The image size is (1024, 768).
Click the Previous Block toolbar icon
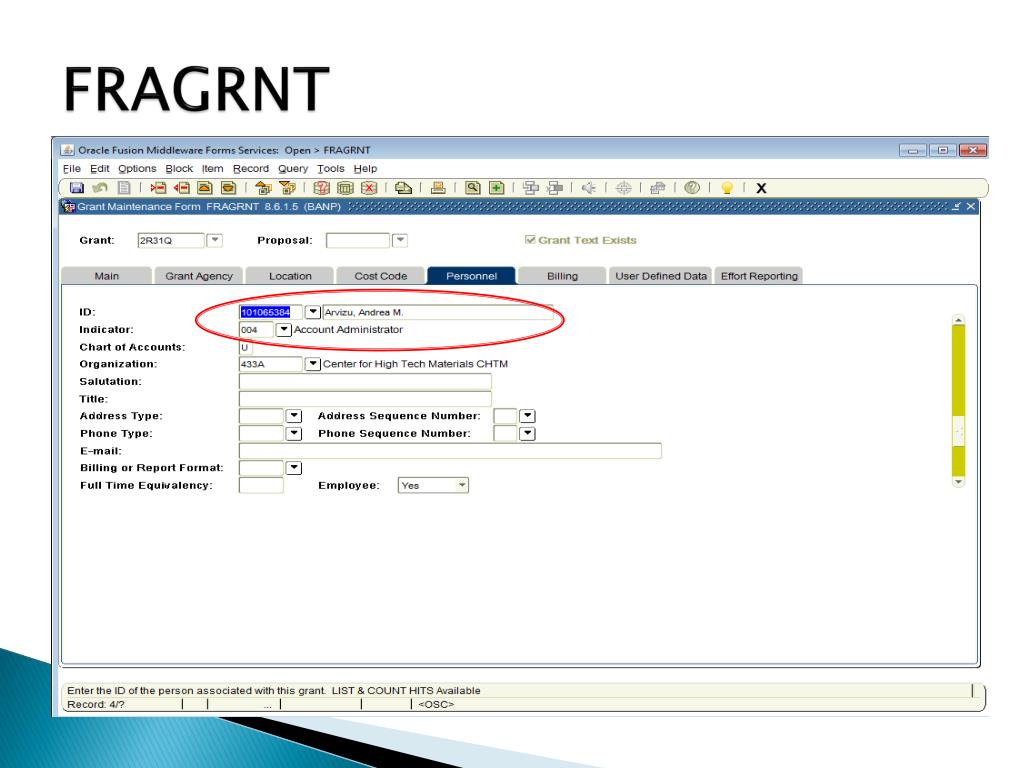[263, 188]
